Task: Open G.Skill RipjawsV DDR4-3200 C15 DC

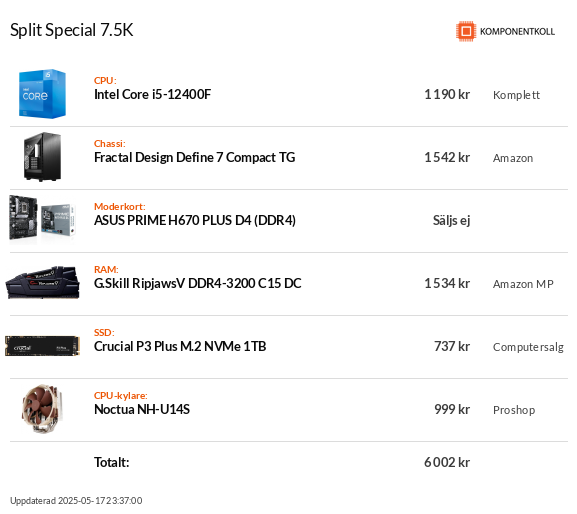Action: point(198,283)
